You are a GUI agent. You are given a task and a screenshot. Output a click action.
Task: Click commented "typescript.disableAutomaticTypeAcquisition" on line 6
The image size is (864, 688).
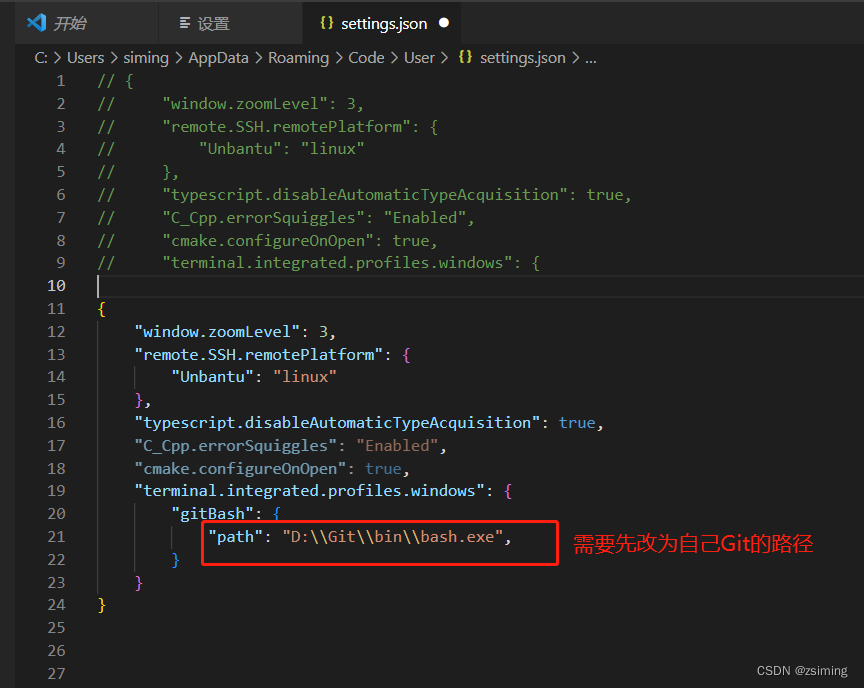[365, 194]
